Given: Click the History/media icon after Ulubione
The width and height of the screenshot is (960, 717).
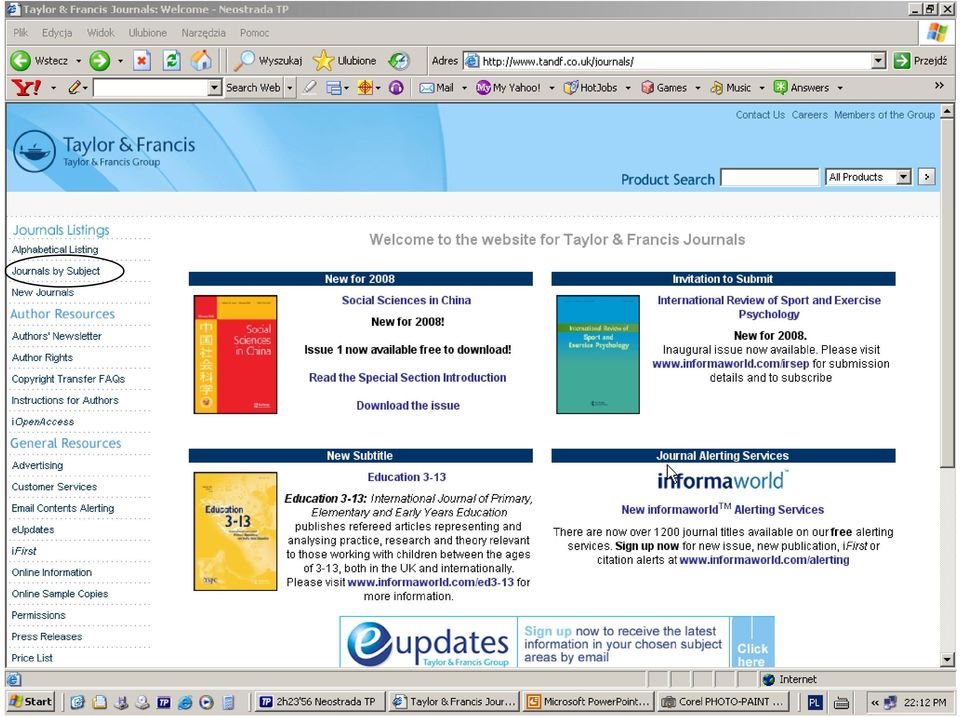Looking at the screenshot, I should 399,61.
